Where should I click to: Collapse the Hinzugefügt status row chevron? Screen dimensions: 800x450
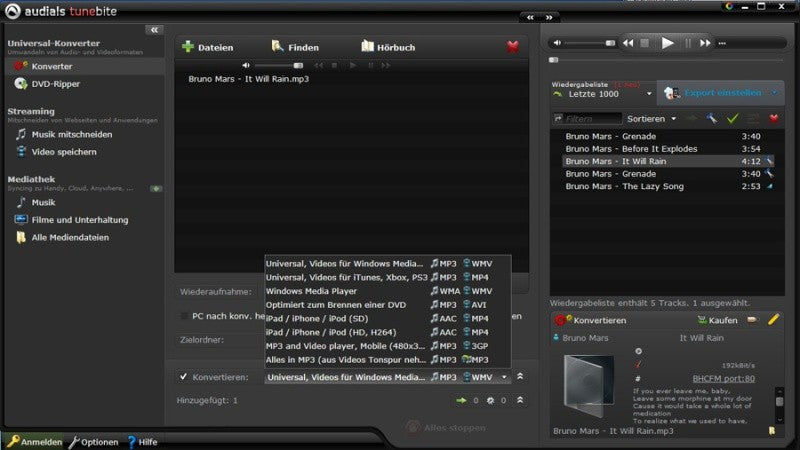click(x=520, y=400)
